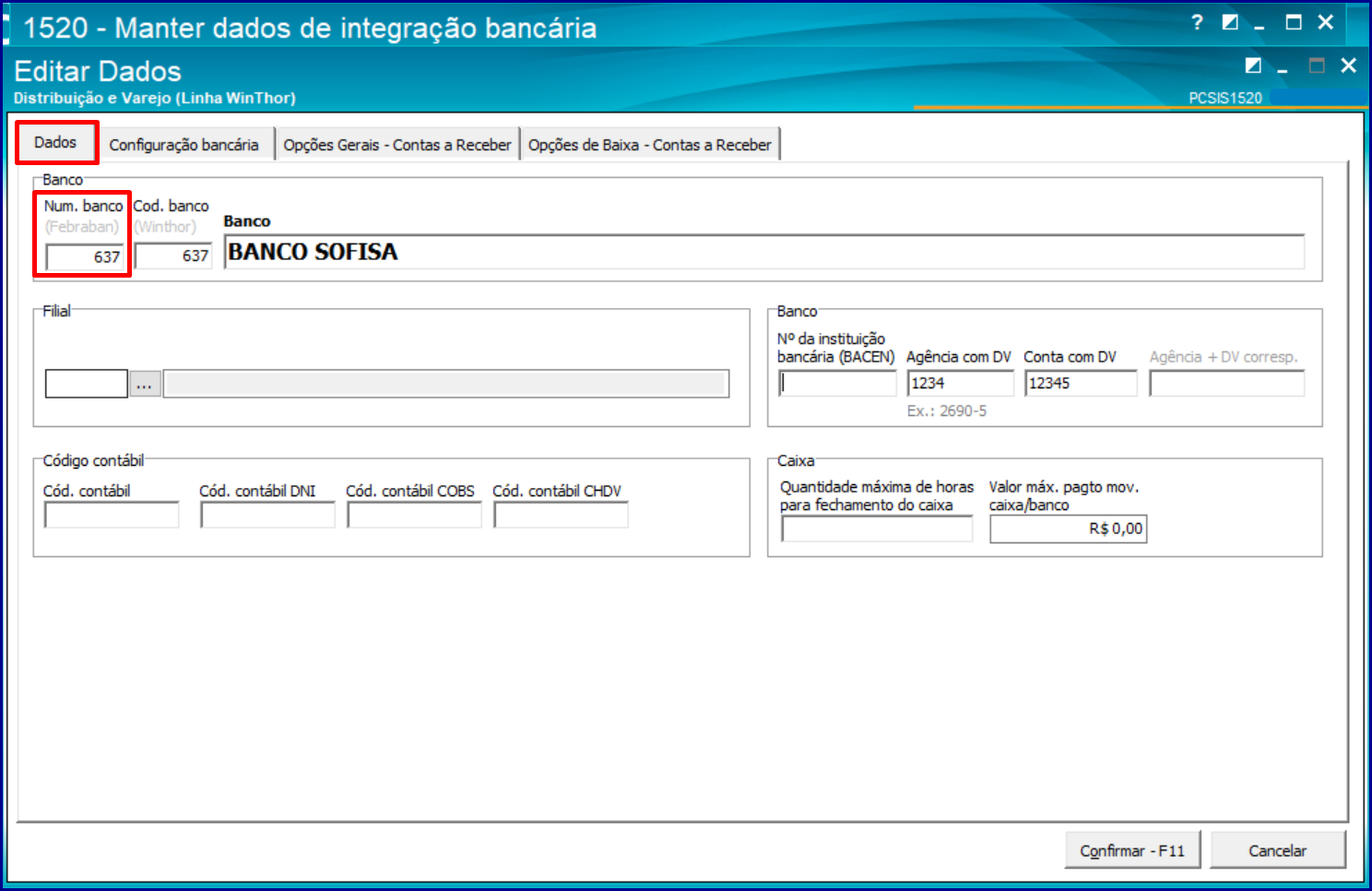Image resolution: width=1372 pixels, height=891 pixels.
Task: Open the Filial lookup ellipsis button
Action: coord(145,385)
